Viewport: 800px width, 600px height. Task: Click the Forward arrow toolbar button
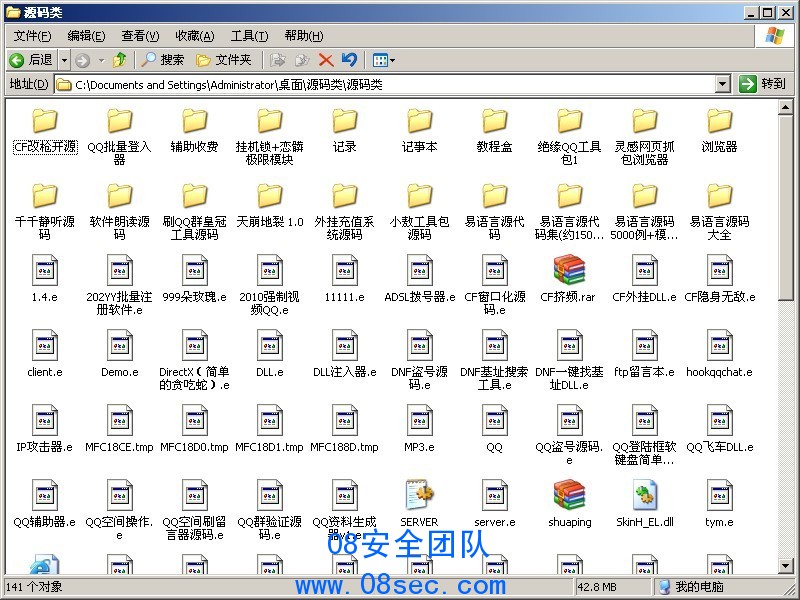[83, 60]
